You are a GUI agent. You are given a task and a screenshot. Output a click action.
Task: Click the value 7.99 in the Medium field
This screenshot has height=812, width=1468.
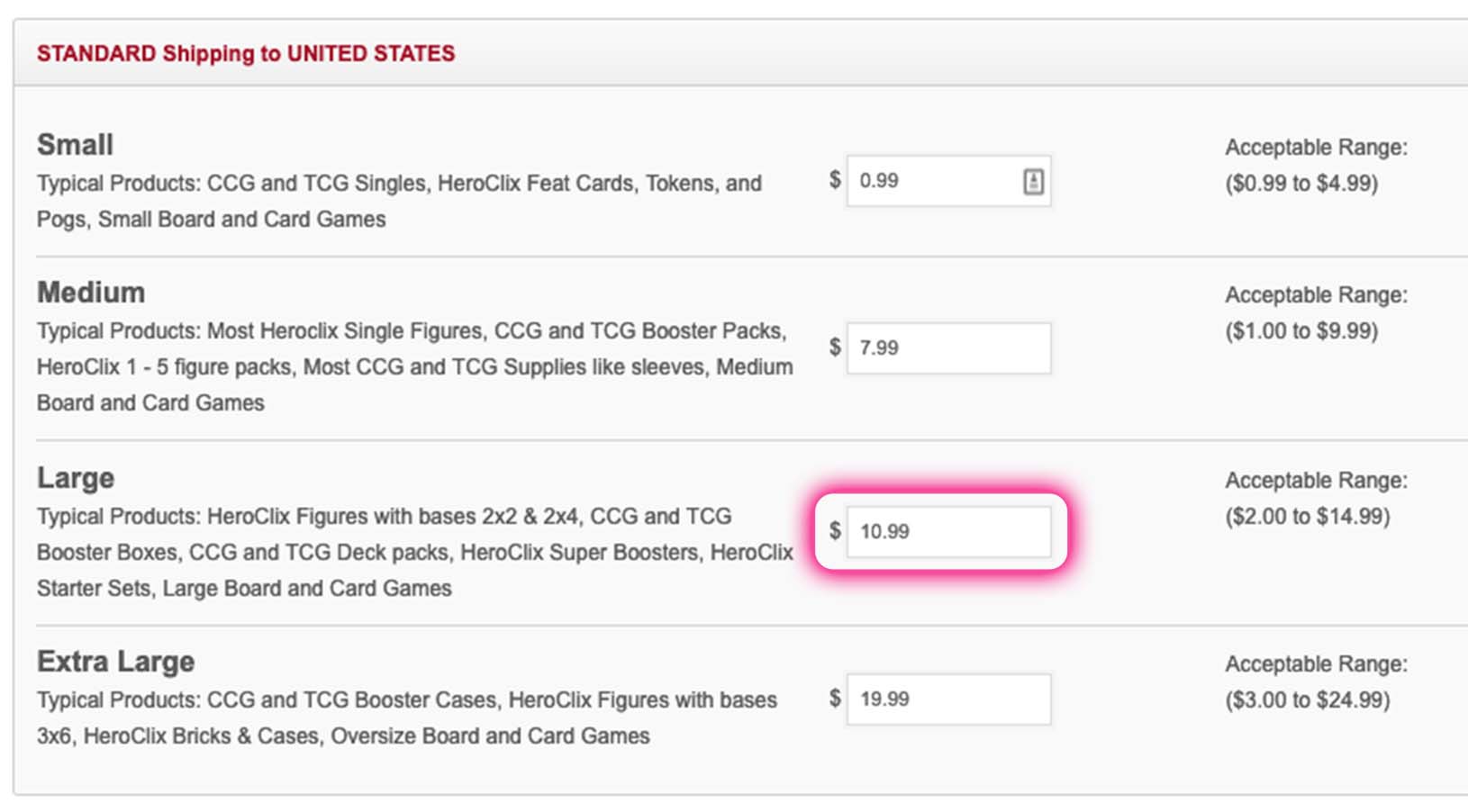[881, 347]
